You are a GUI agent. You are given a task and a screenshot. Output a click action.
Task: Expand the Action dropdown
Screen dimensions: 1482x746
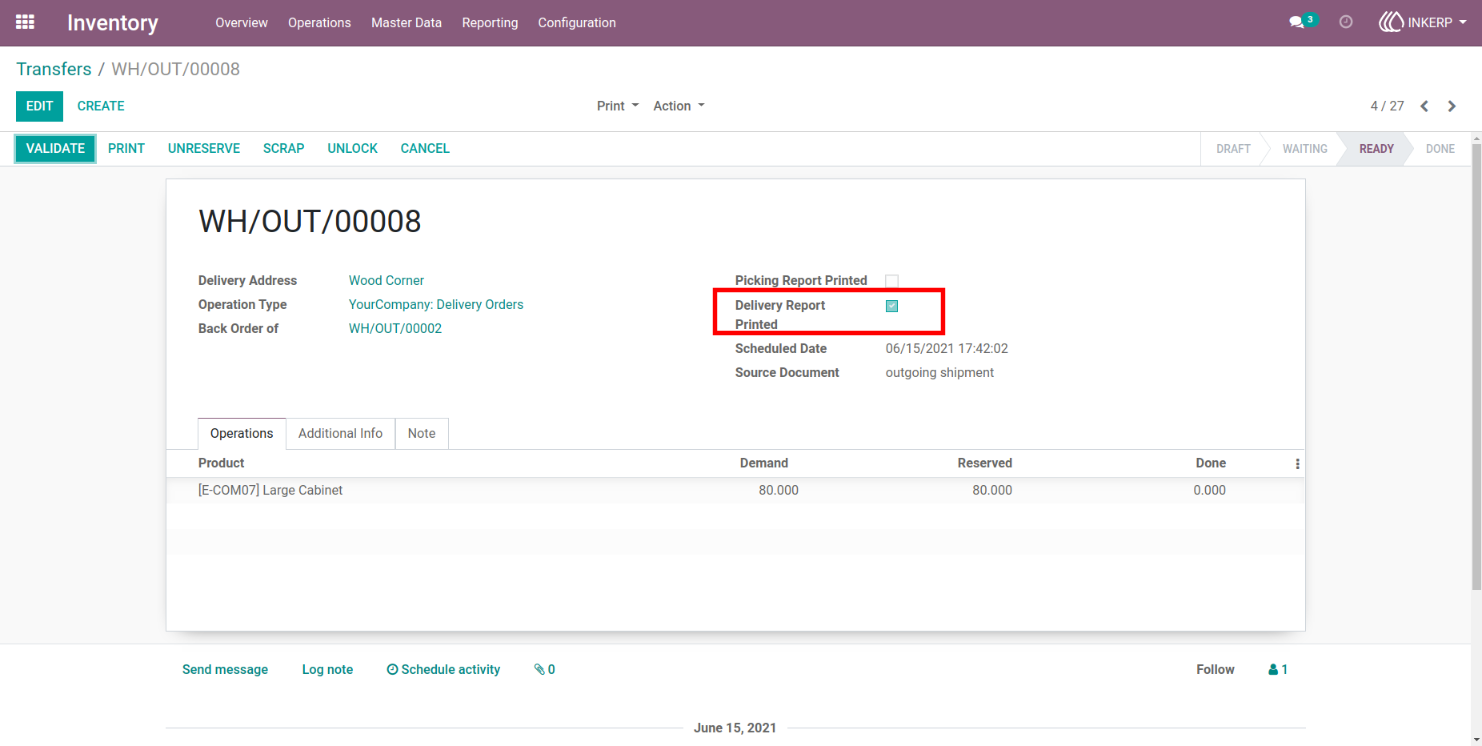(679, 106)
